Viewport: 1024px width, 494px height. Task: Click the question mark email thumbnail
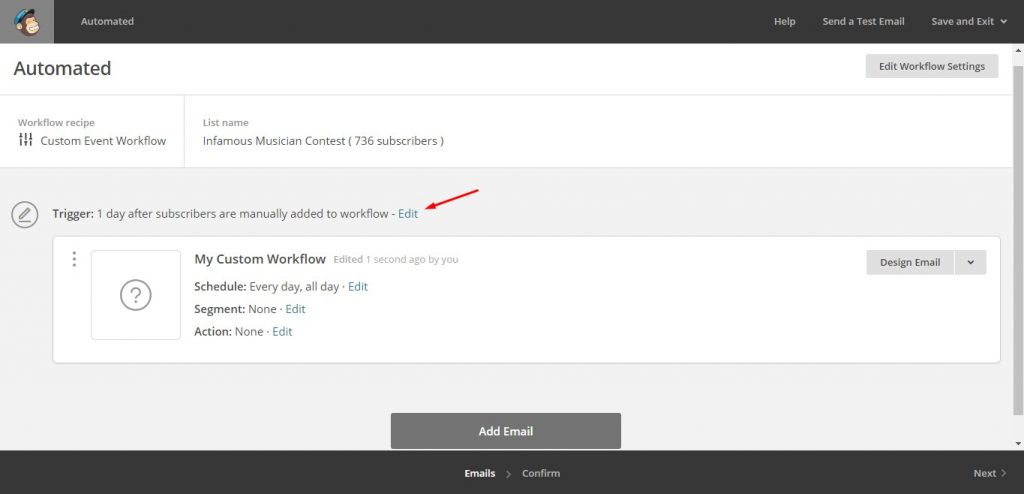point(136,295)
